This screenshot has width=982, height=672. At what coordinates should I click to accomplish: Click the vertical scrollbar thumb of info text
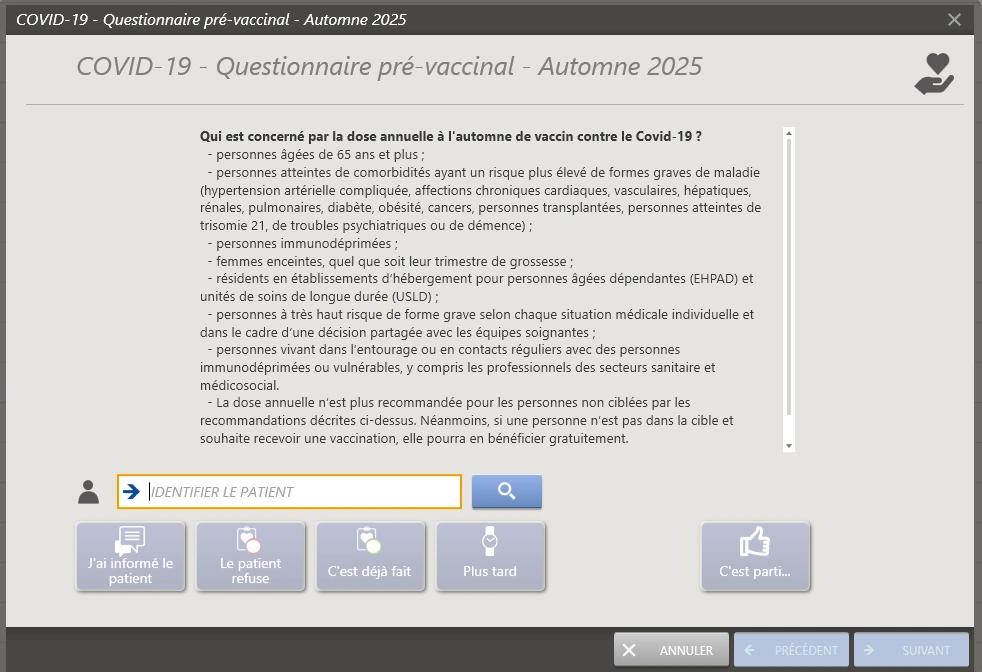(788, 275)
